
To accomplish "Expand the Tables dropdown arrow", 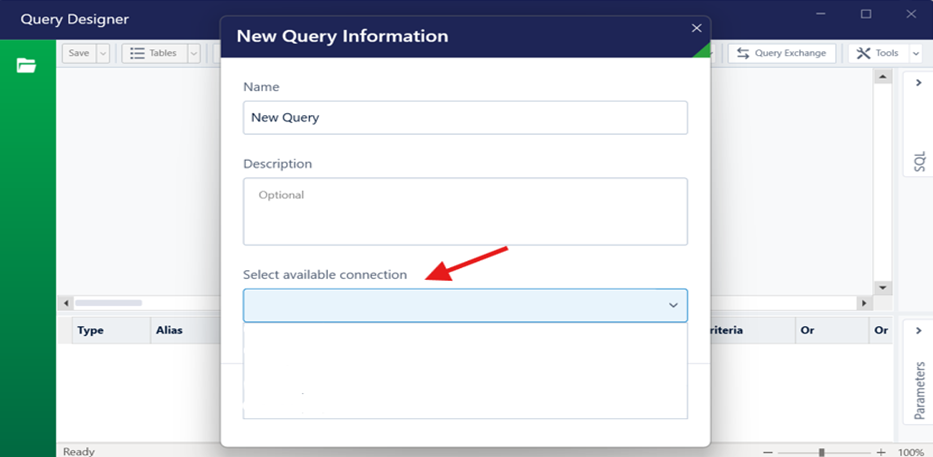I will tap(194, 53).
